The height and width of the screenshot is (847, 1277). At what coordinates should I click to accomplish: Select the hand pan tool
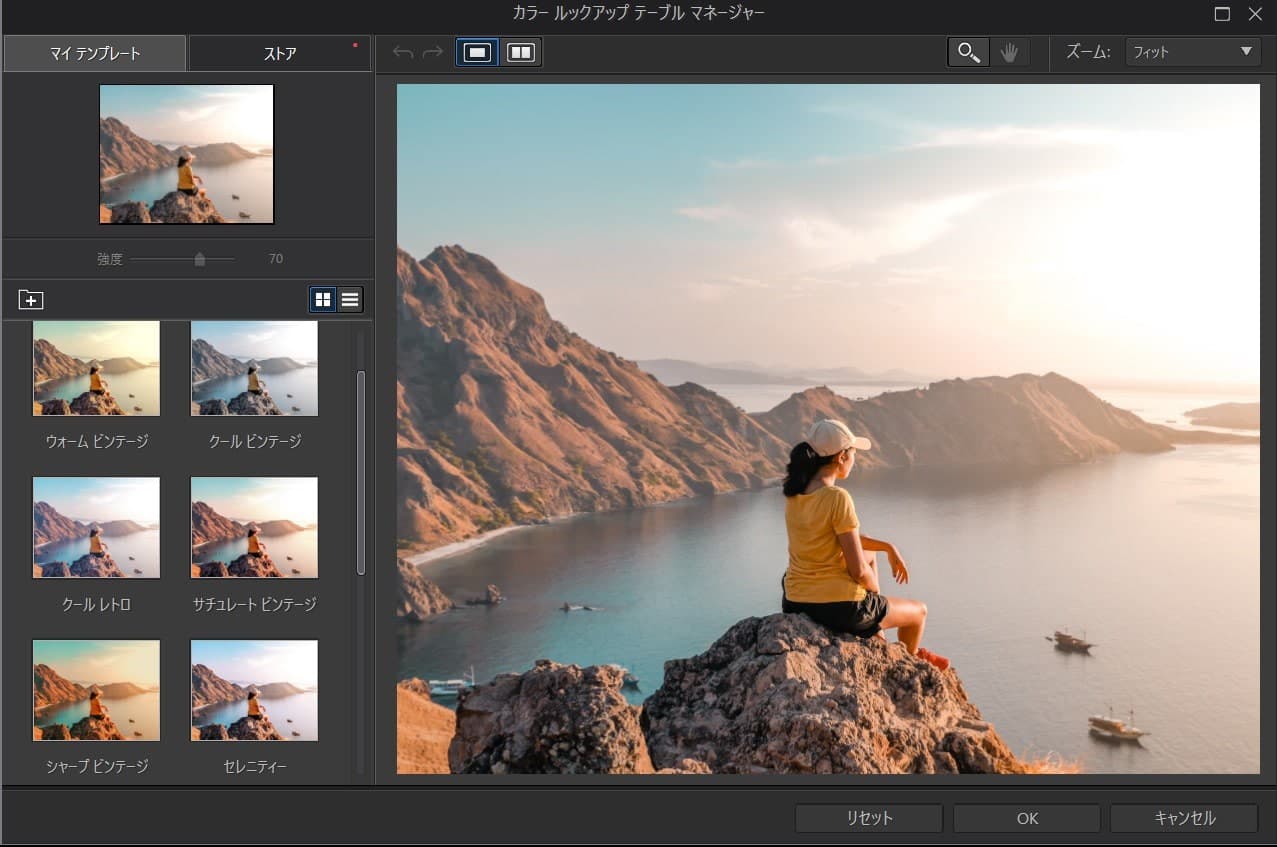tap(1009, 52)
